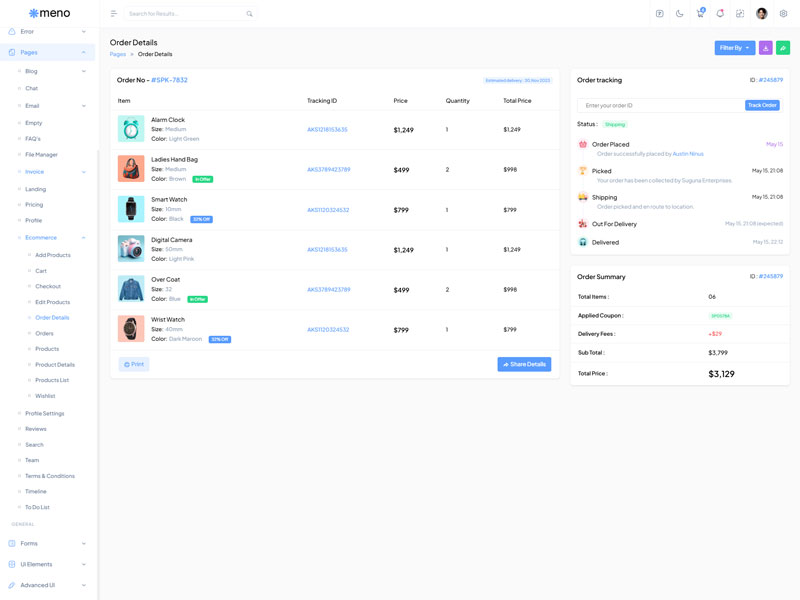Click the Track Order button
Viewport: 800px width, 600px height.
pos(762,105)
